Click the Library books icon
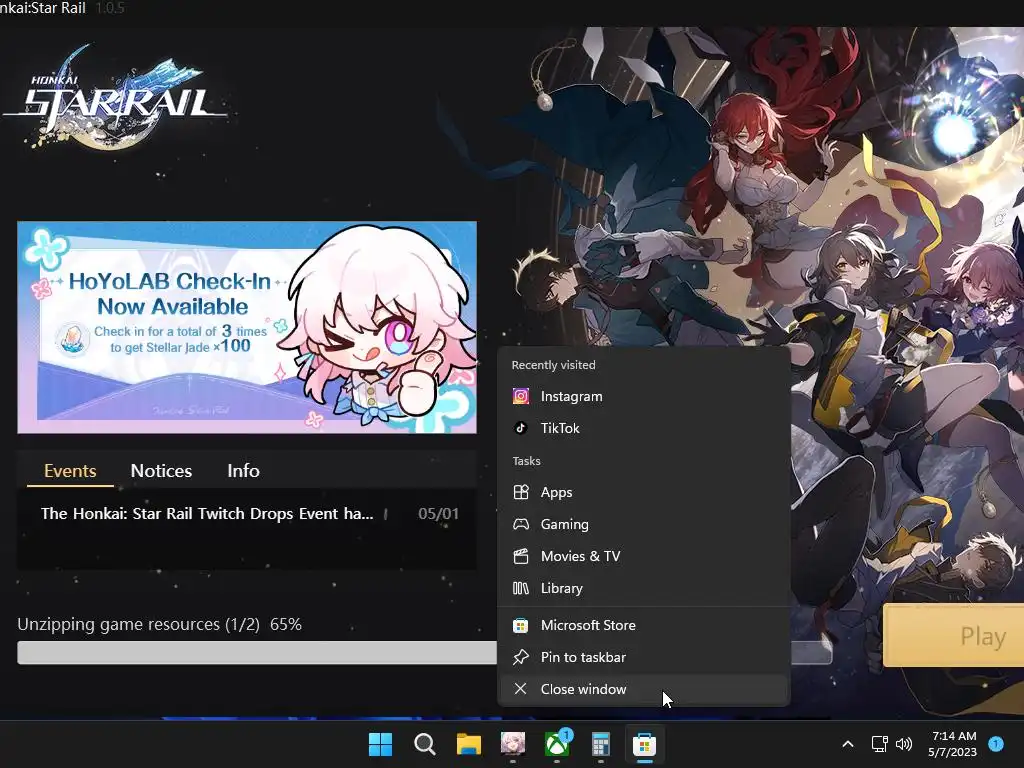1024x768 pixels. (x=520, y=588)
